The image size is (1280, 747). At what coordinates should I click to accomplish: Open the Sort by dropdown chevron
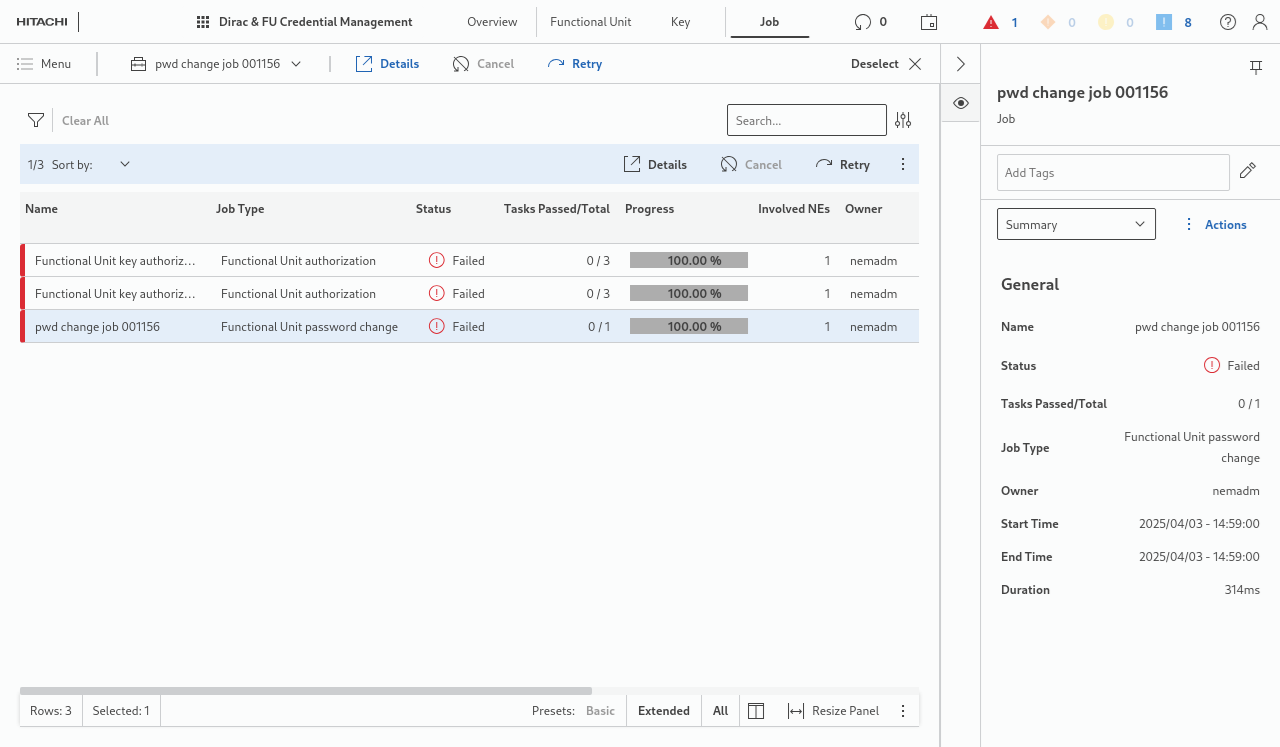pos(125,164)
